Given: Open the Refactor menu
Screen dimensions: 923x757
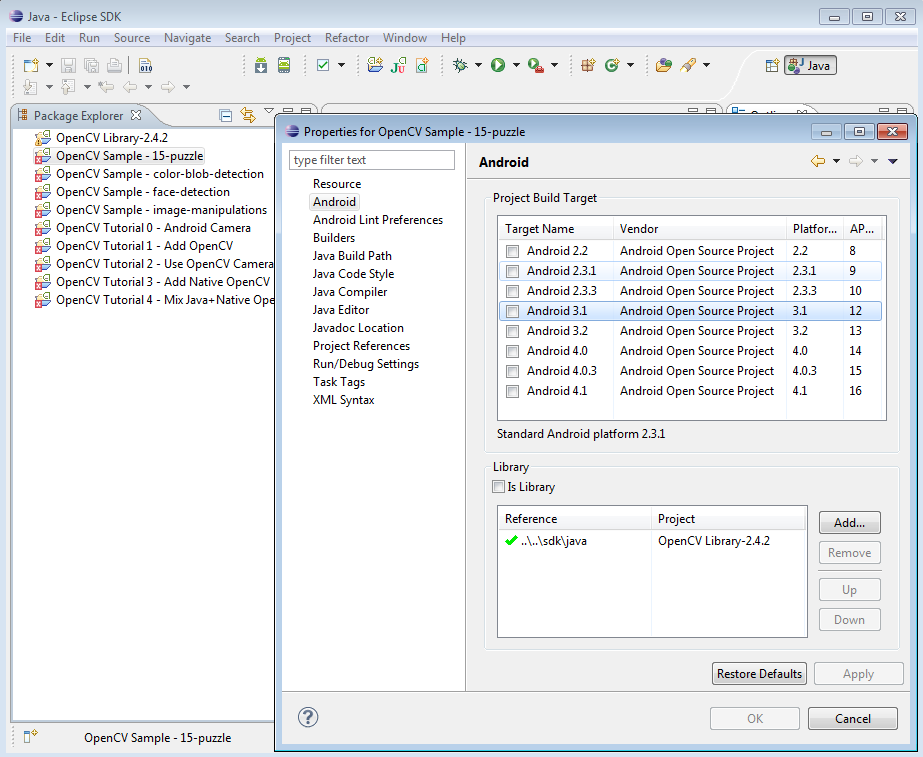Looking at the screenshot, I should click(x=347, y=38).
